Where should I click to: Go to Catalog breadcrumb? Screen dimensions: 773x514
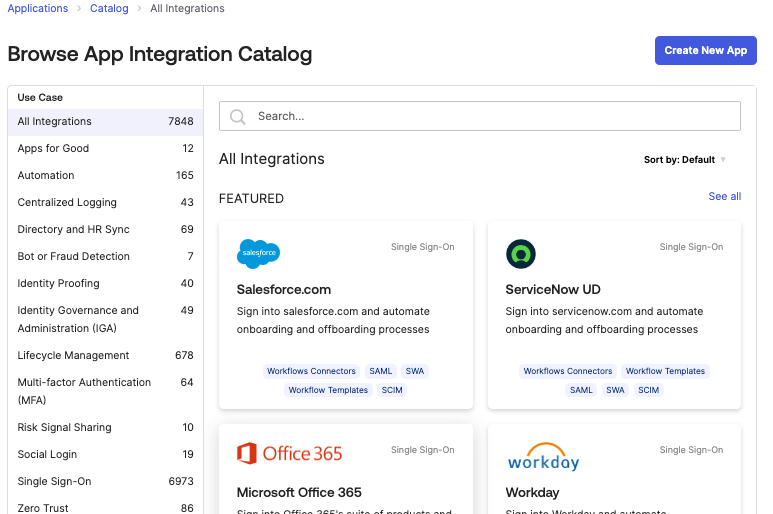(109, 8)
